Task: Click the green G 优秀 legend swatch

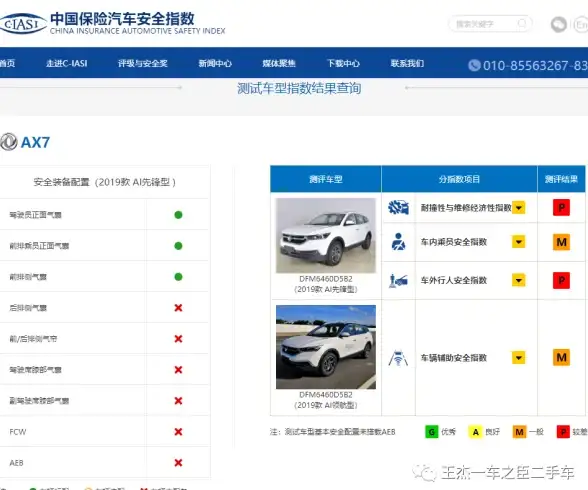Action: 432,432
